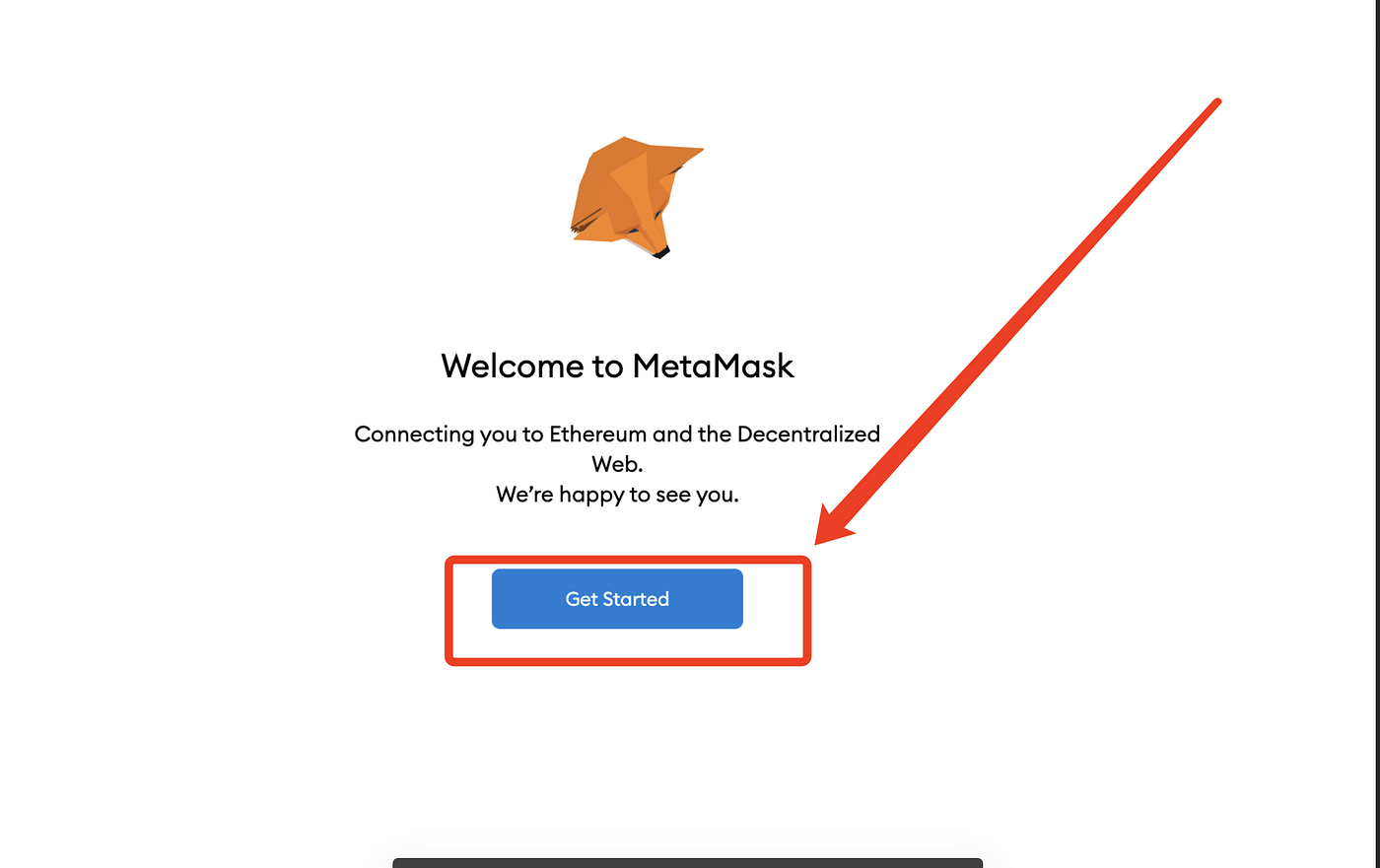
Task: Click the red rectangle's bottom border
Action: 628,661
